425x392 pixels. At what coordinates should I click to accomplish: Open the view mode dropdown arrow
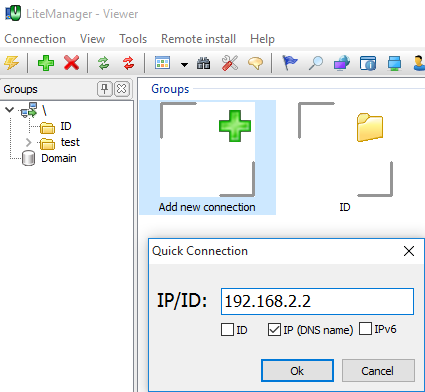point(184,64)
